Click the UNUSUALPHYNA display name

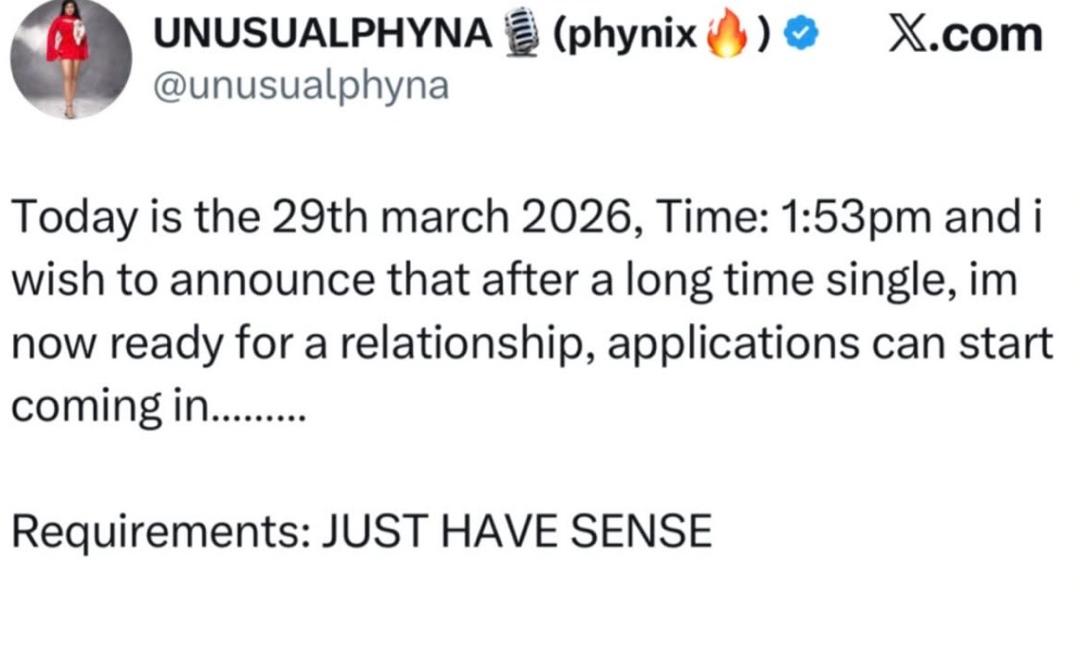(x=322, y=35)
